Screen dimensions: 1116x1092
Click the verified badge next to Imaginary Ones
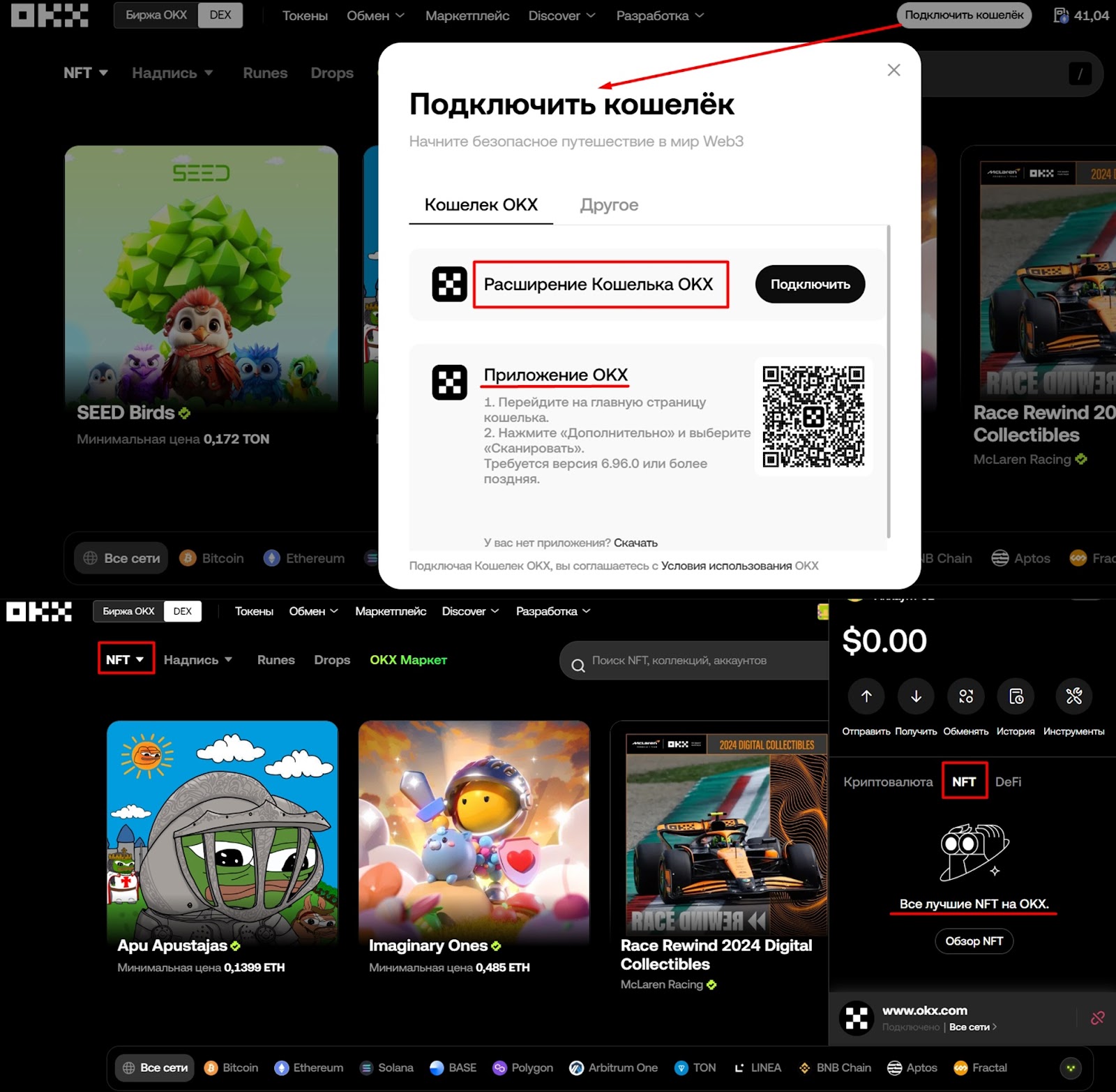coord(496,946)
